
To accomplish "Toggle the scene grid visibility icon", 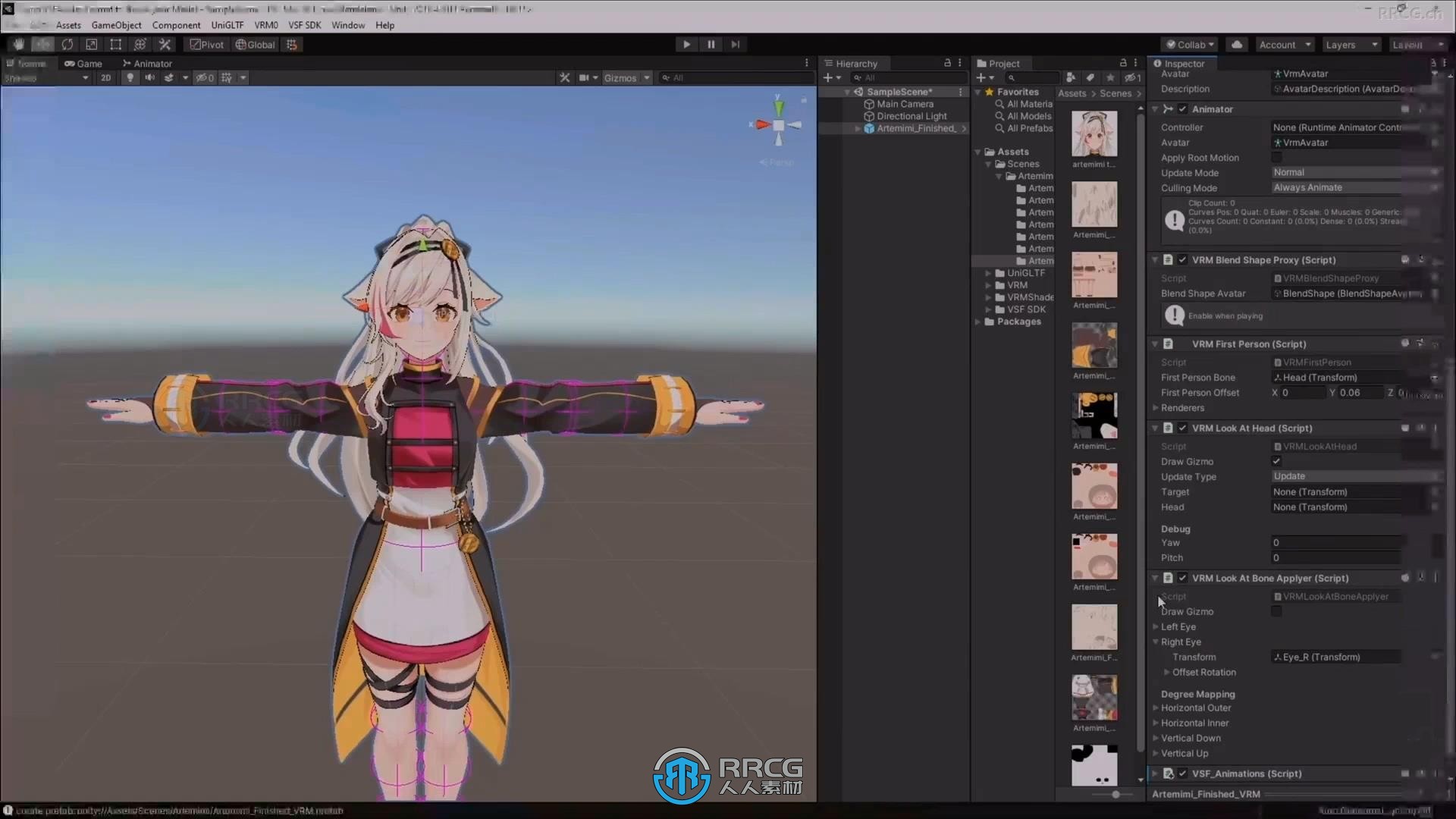I will 226,77.
